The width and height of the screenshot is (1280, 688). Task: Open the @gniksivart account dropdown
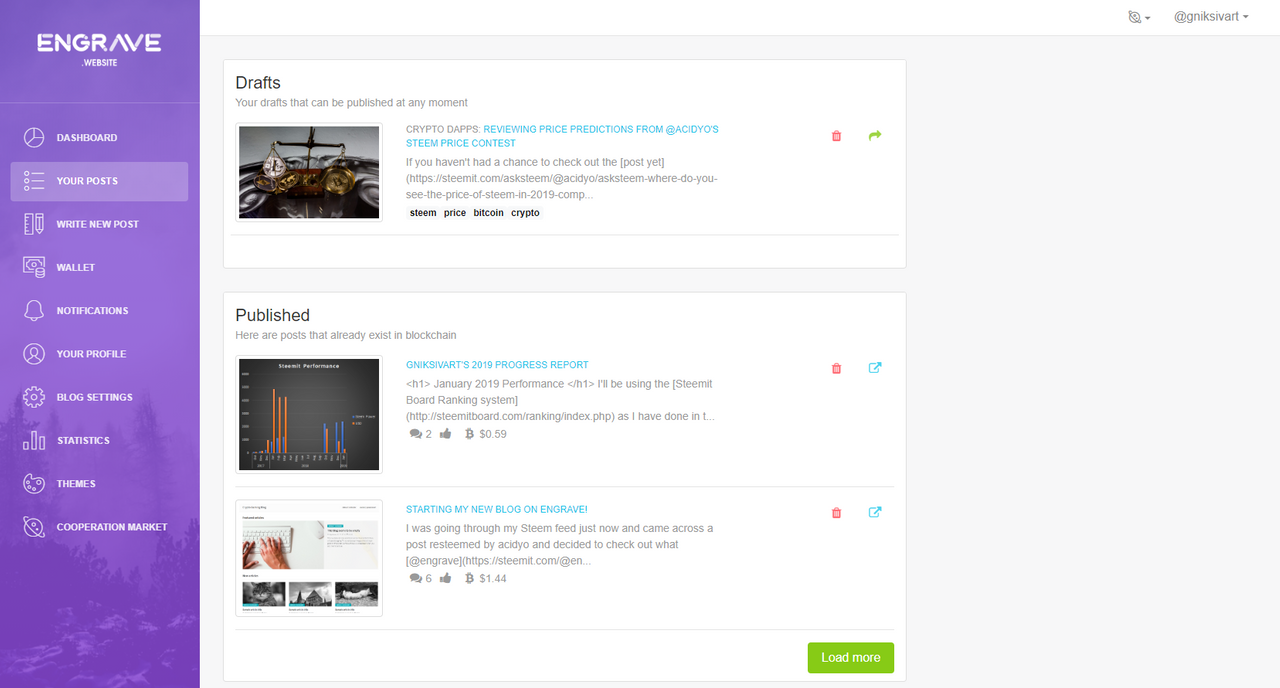tap(1211, 17)
